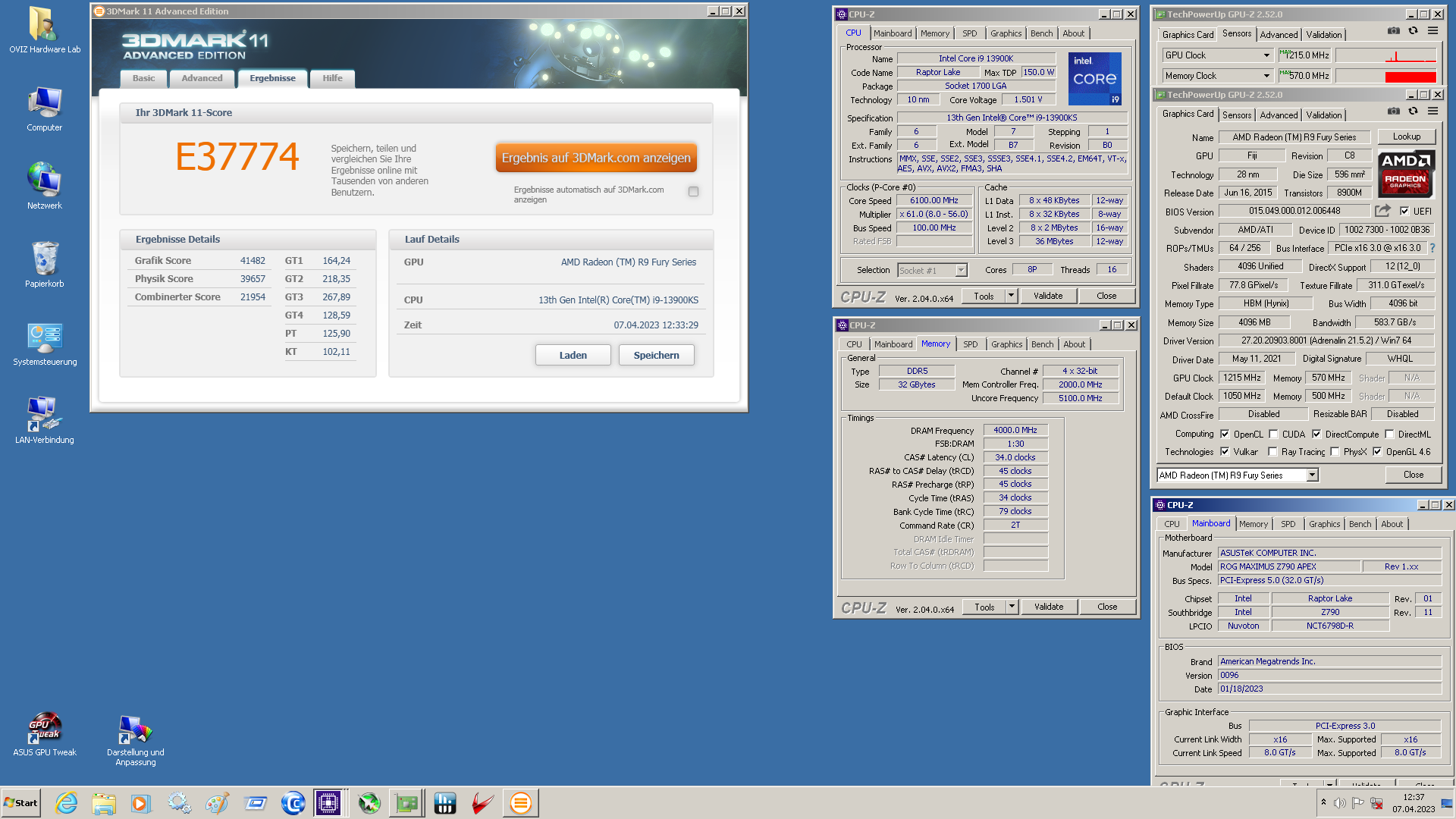Click the BIOS share/export icon in GPU-Z
The height and width of the screenshot is (819, 1456).
(1383, 211)
